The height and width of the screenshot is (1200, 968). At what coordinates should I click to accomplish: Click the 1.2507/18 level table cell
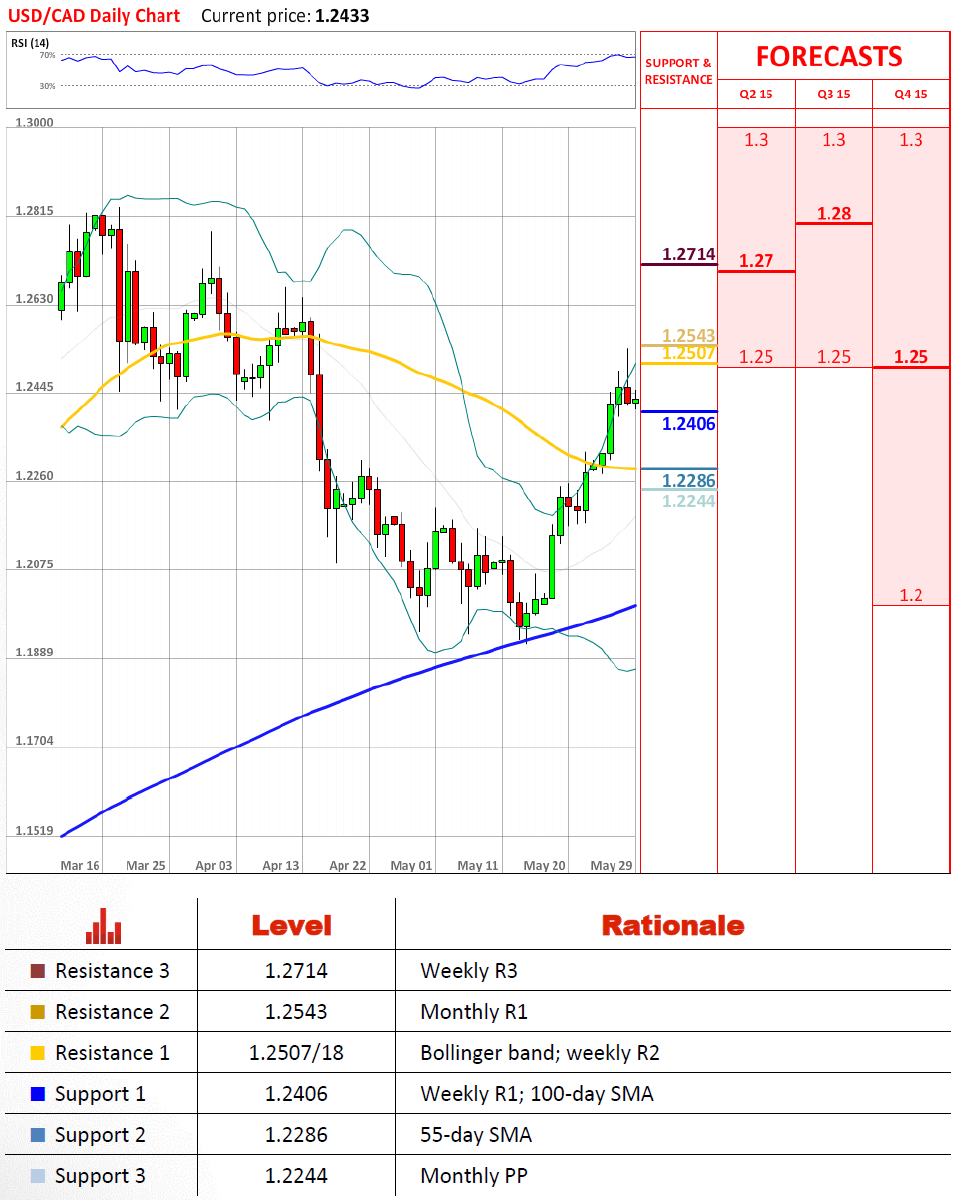(296, 1053)
